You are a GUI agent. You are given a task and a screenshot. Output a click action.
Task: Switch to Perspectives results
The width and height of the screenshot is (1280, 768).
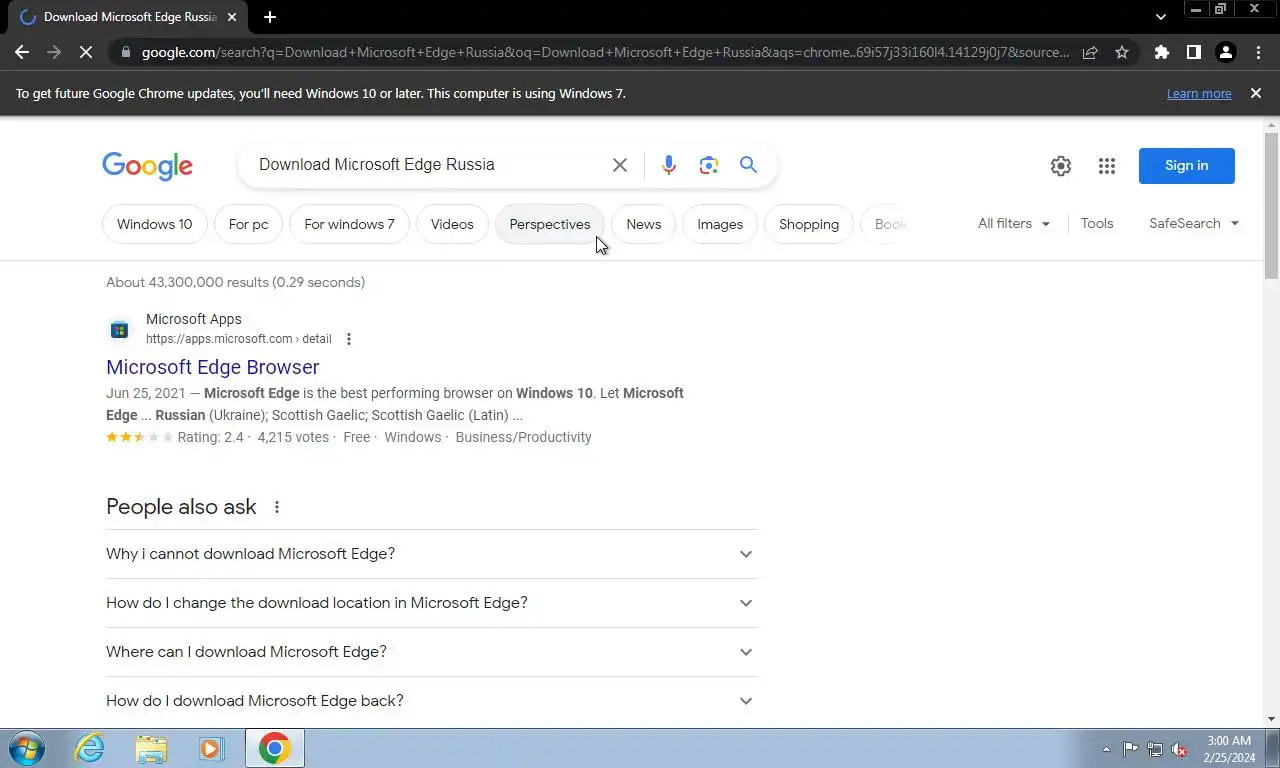tap(550, 224)
